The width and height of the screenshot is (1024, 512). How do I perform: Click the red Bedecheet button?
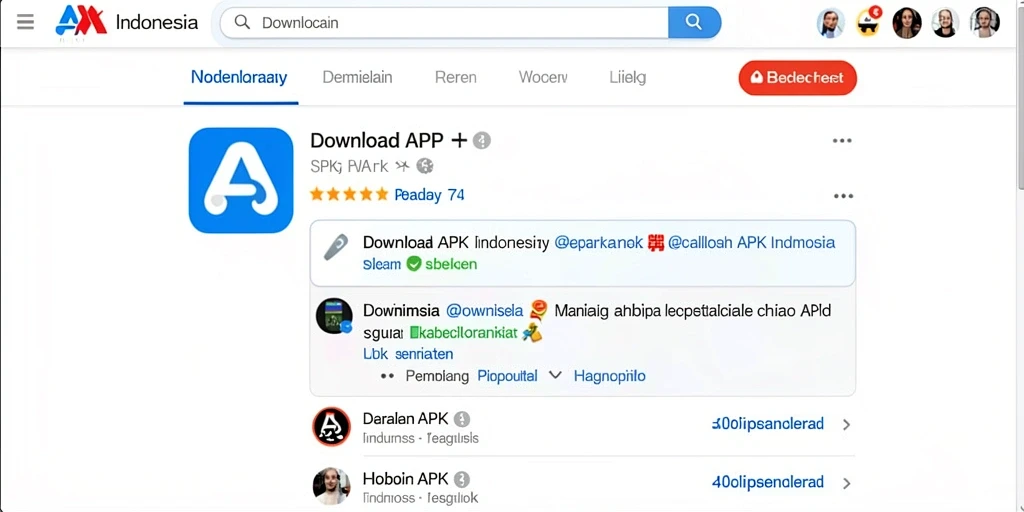click(x=797, y=78)
